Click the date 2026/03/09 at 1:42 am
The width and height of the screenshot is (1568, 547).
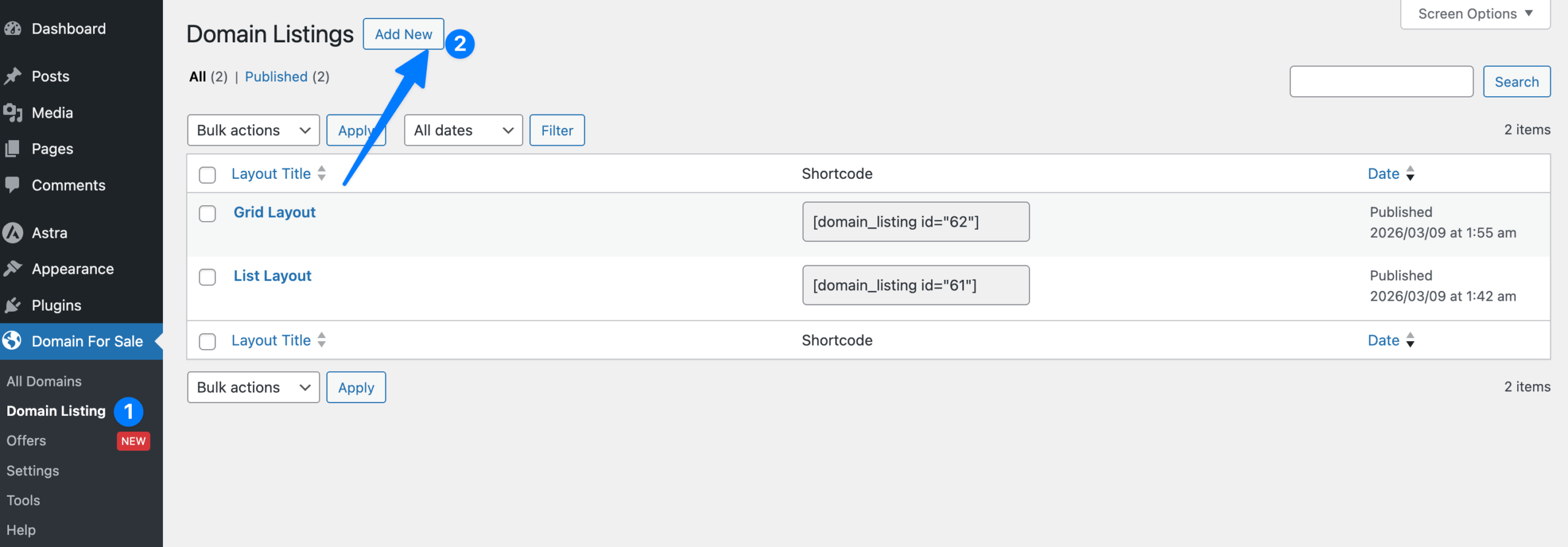coord(1443,296)
